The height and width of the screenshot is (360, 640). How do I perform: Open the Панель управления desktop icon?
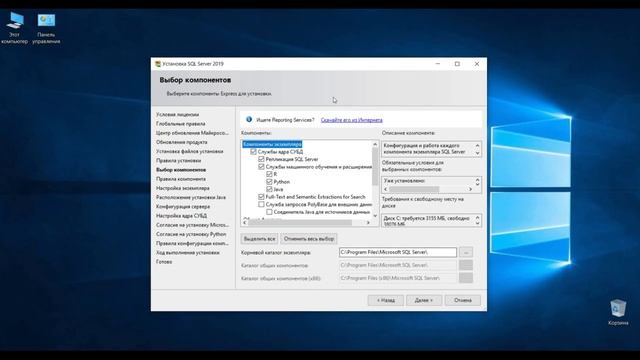46,28
